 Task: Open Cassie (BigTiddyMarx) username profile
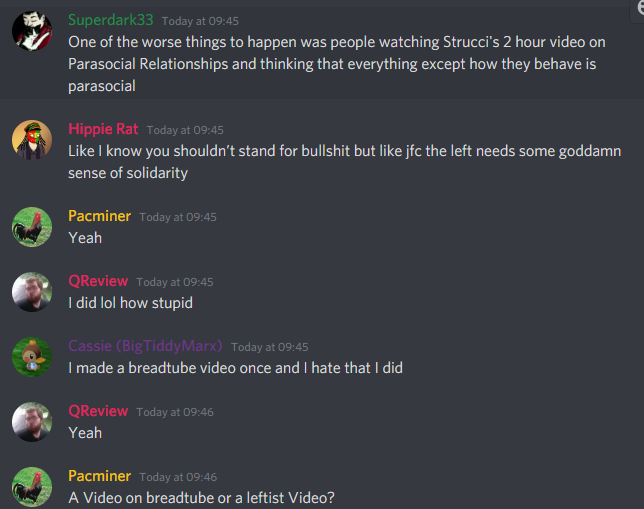(x=145, y=346)
